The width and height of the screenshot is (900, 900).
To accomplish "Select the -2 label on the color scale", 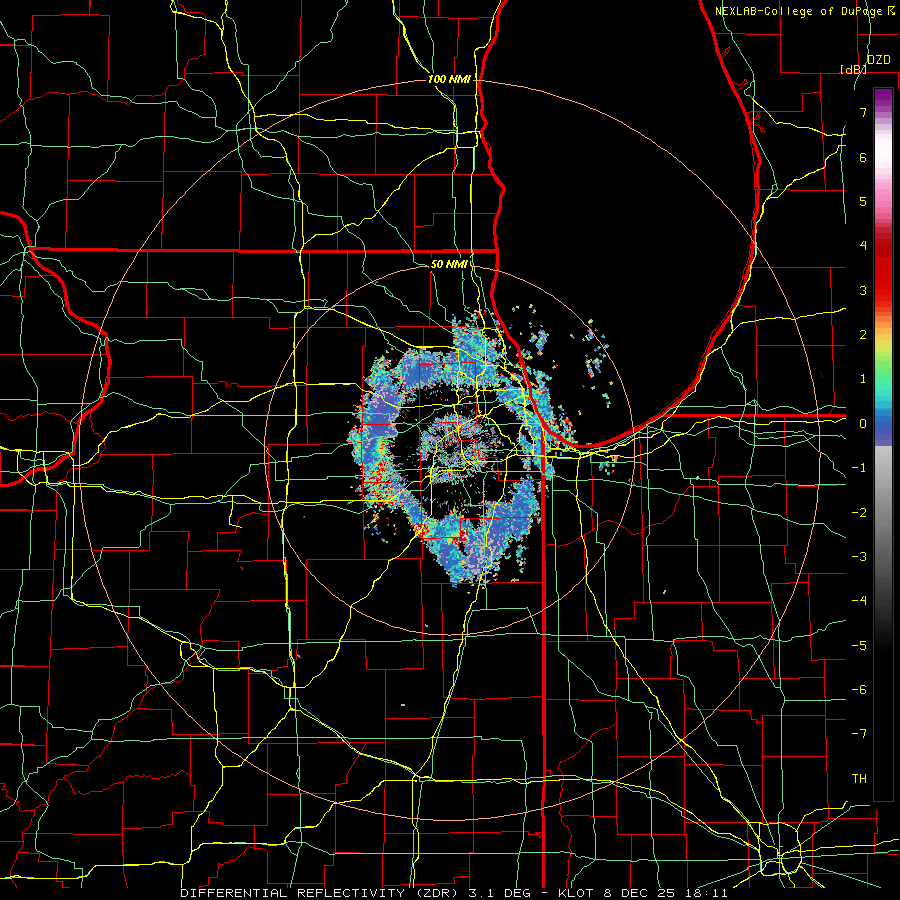I will (x=859, y=513).
